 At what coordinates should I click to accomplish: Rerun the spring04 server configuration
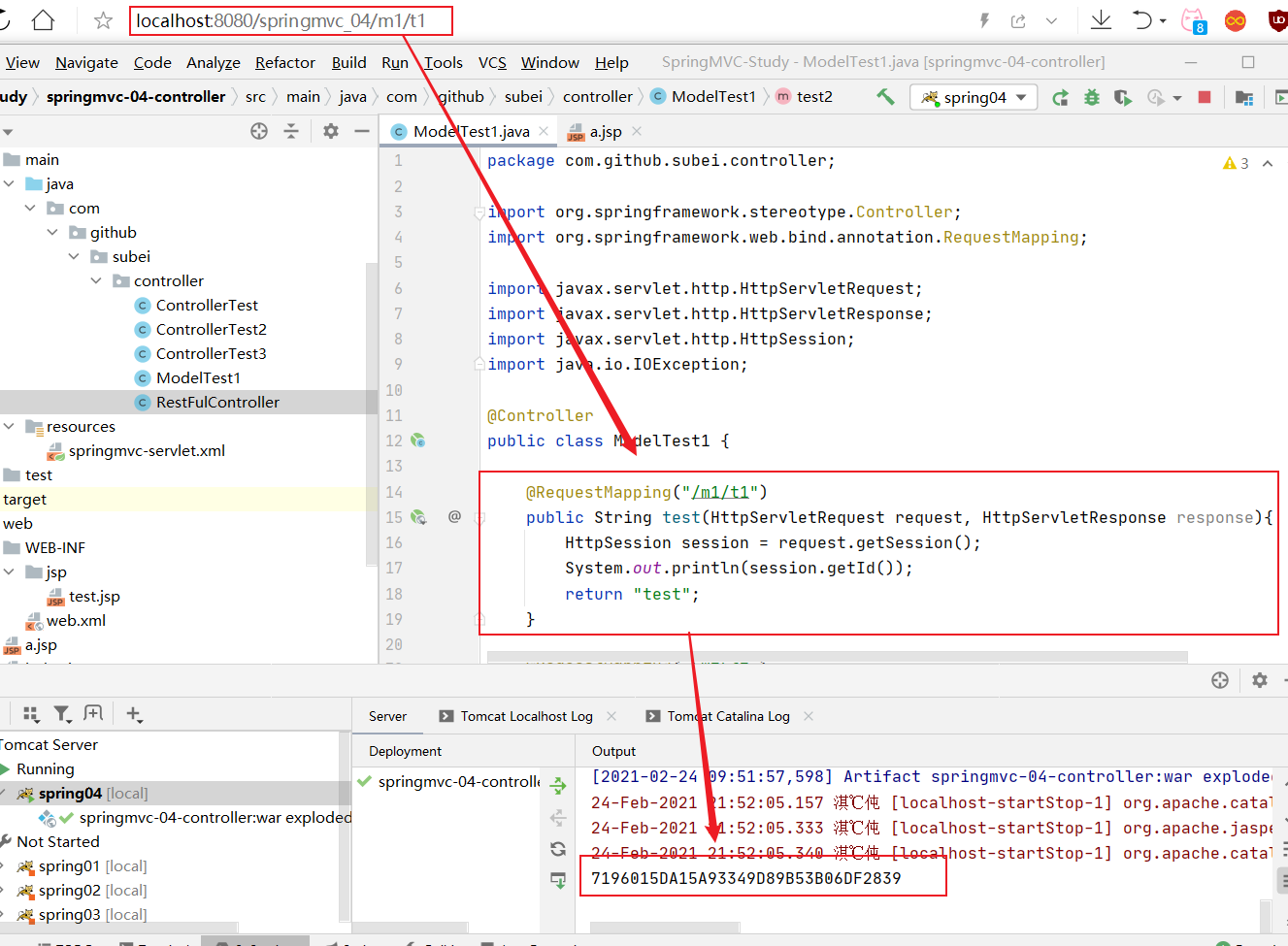click(1060, 97)
